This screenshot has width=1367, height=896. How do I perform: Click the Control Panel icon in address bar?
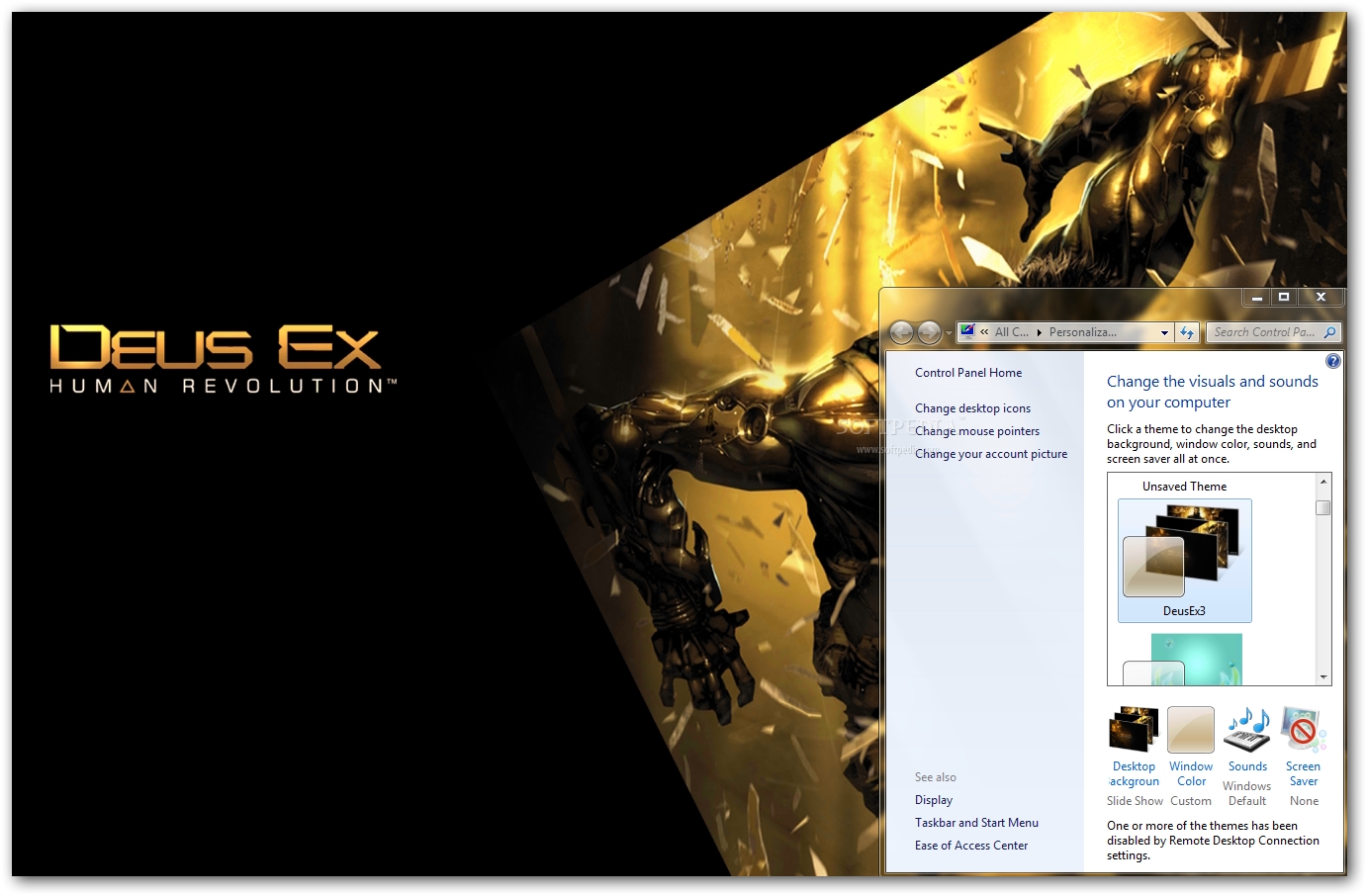coord(967,332)
